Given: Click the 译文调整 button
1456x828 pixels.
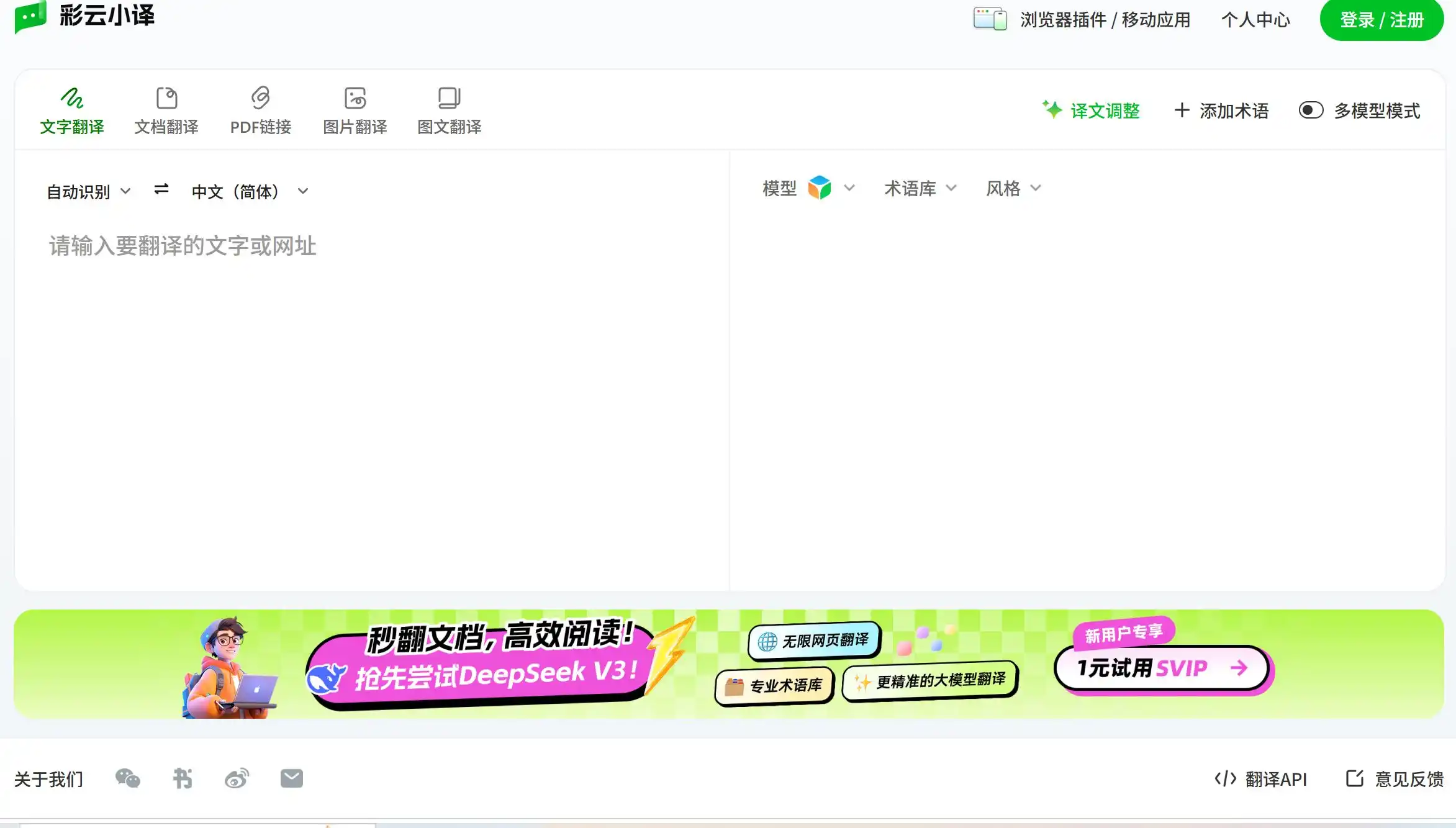Looking at the screenshot, I should coord(1091,110).
